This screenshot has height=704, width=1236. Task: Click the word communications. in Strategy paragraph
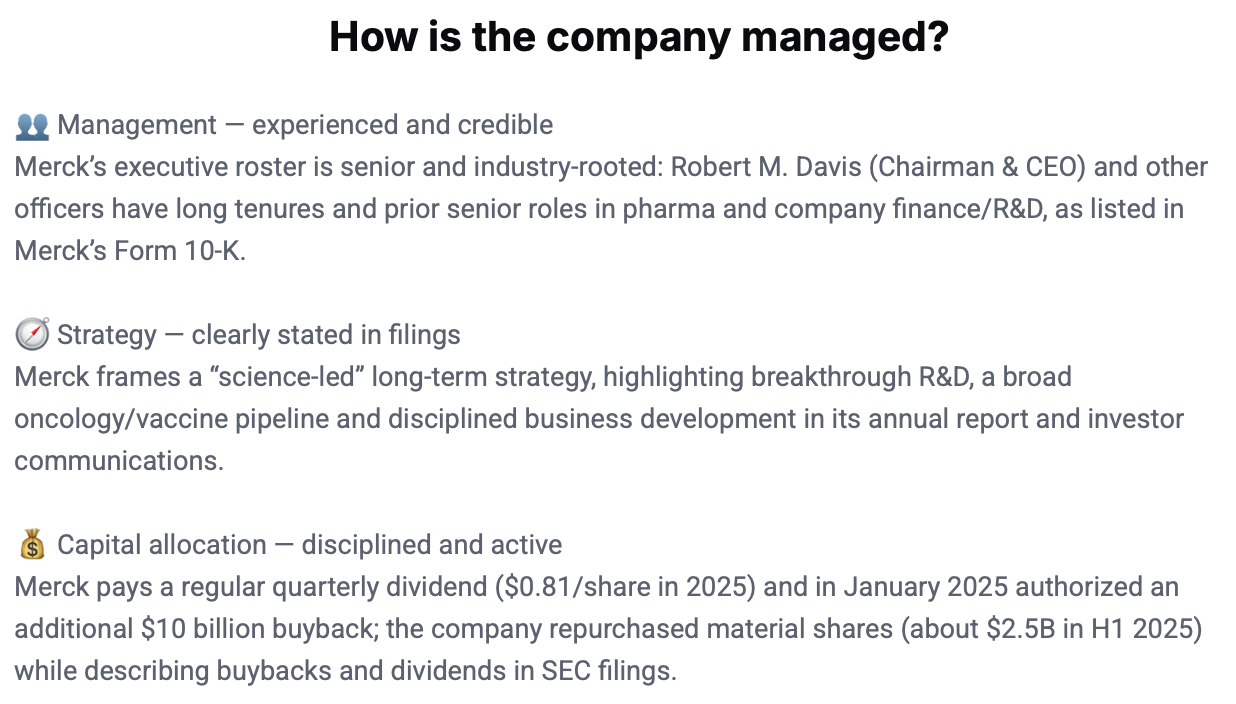(119, 461)
